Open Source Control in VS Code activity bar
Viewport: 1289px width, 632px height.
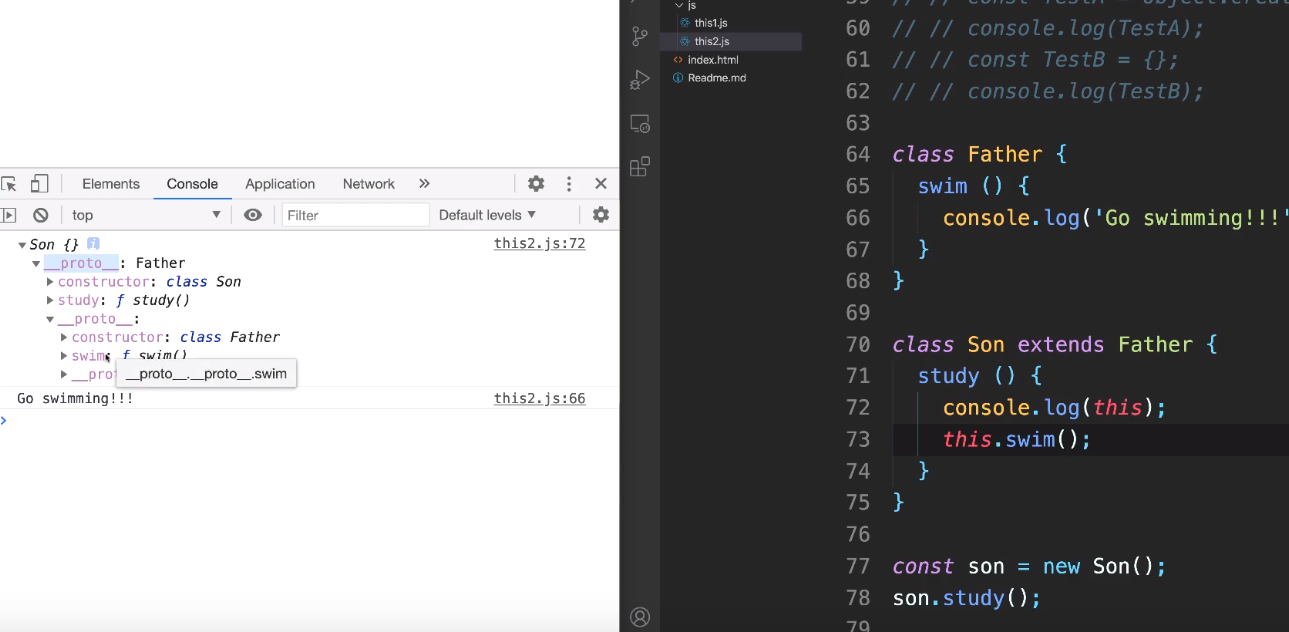coord(640,37)
